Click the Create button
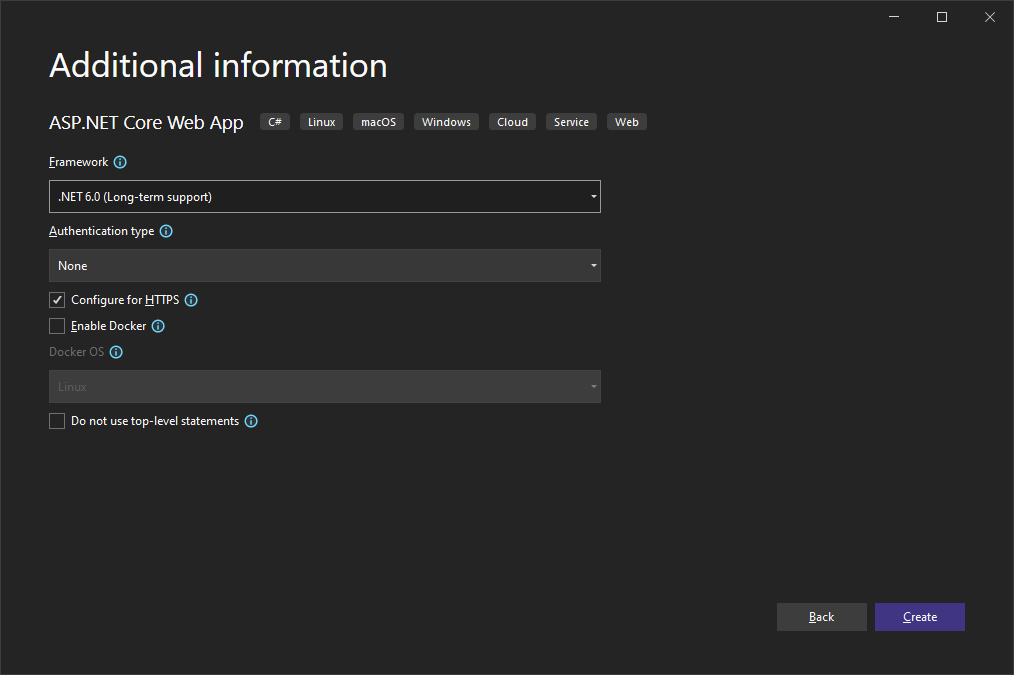1014x675 pixels. coord(920,617)
